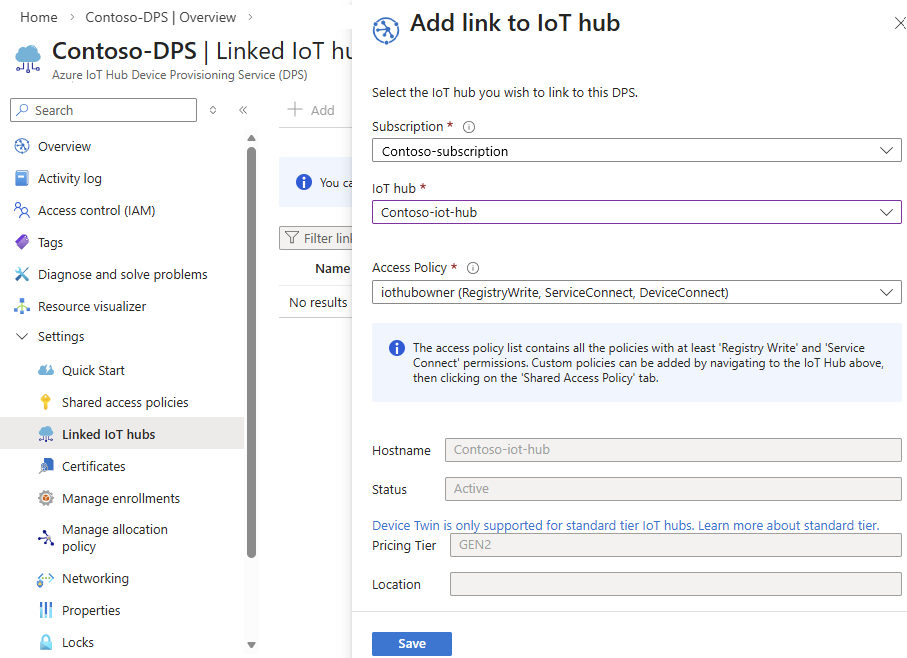Viewport: 907px width, 658px height.
Task: Click the Resource visualizer icon
Action: pyautogui.click(x=22, y=306)
